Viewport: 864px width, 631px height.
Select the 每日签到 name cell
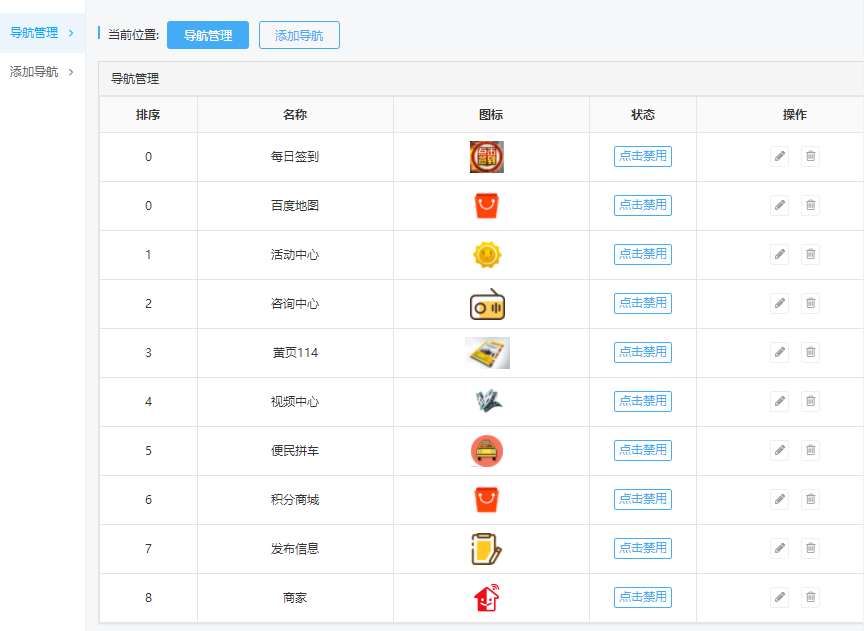(x=295, y=157)
